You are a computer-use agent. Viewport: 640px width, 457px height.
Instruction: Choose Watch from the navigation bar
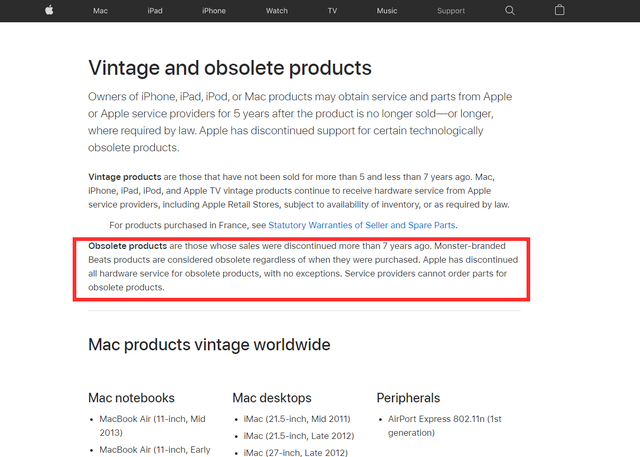[x=276, y=11]
